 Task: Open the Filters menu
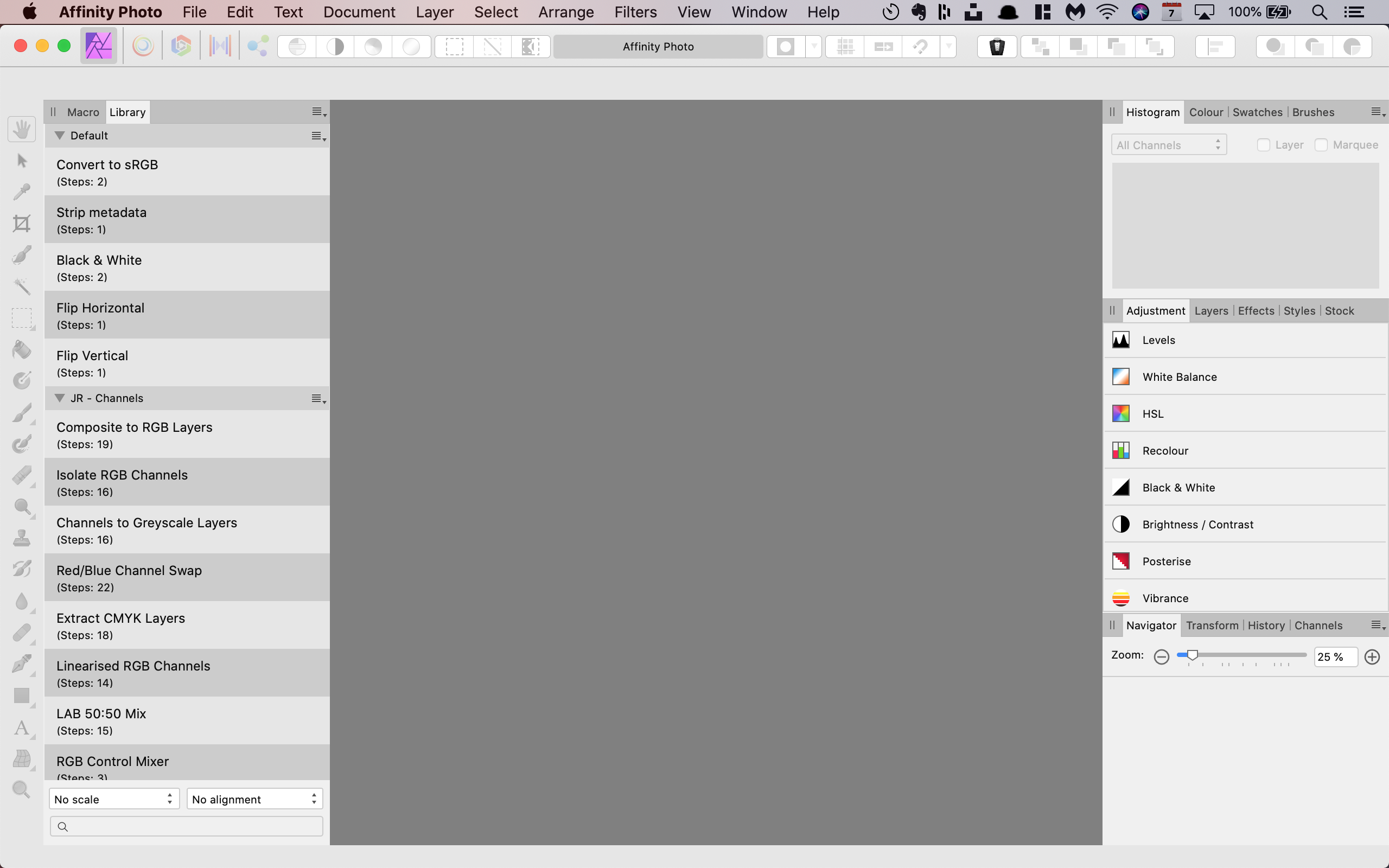point(635,12)
